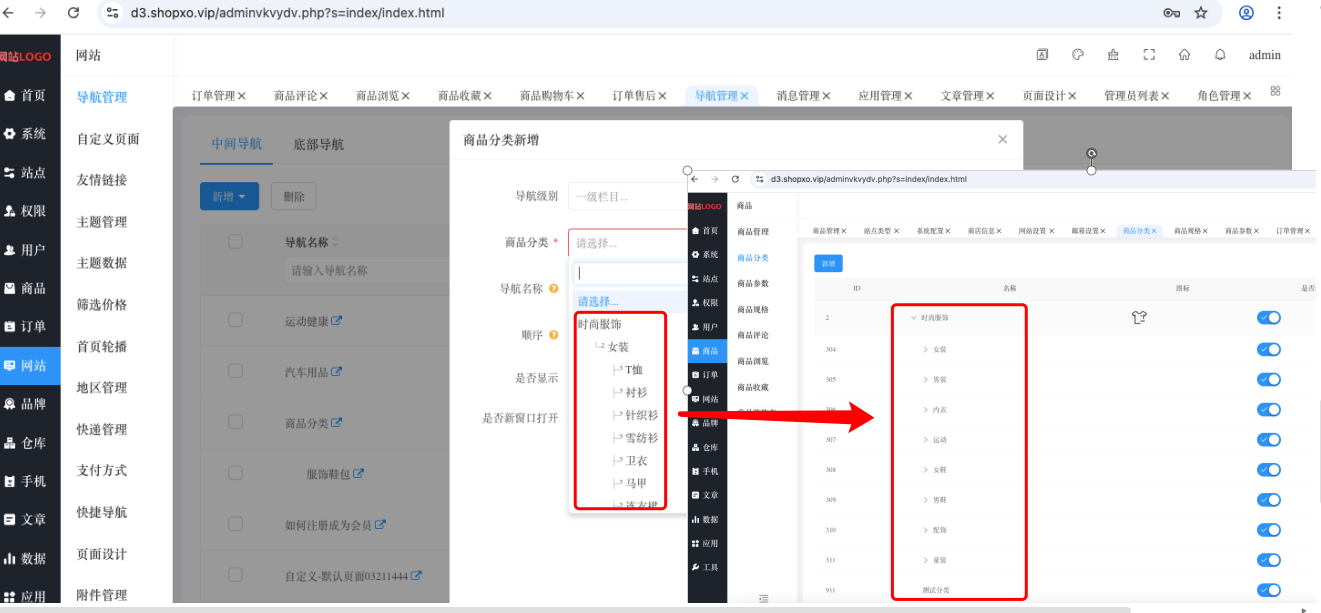Open the 新增 dropdown button
This screenshot has width=1321, height=613.
coord(229,197)
